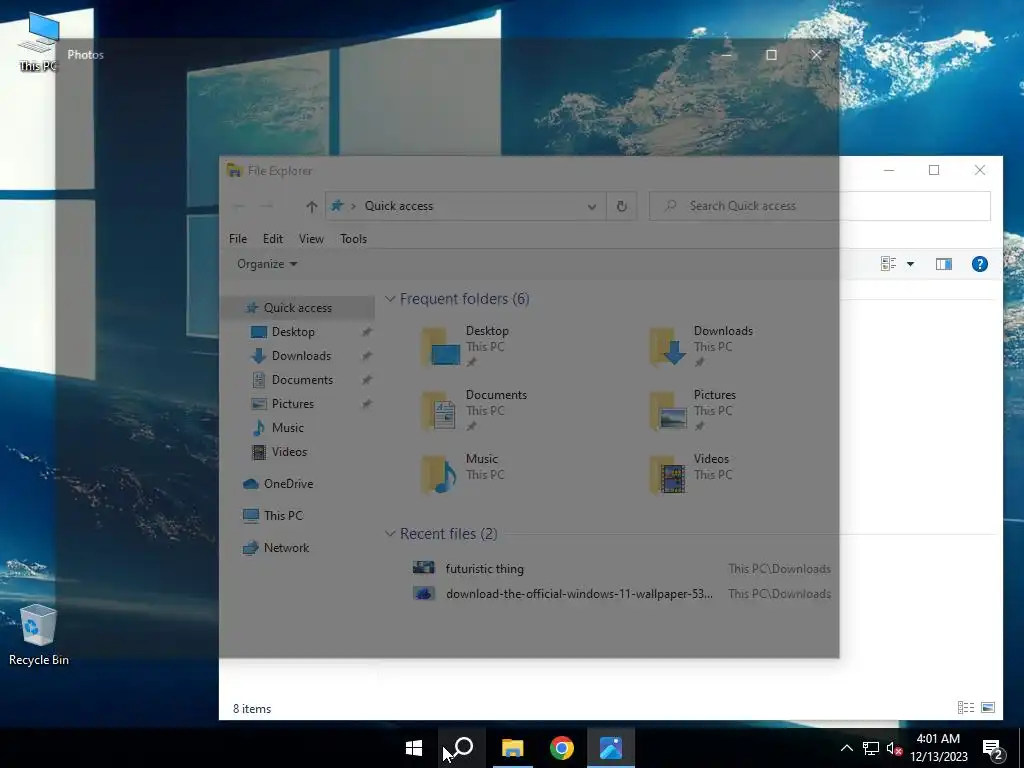The height and width of the screenshot is (768, 1024).
Task: Select This PC in the navigation pane
Action: [283, 516]
